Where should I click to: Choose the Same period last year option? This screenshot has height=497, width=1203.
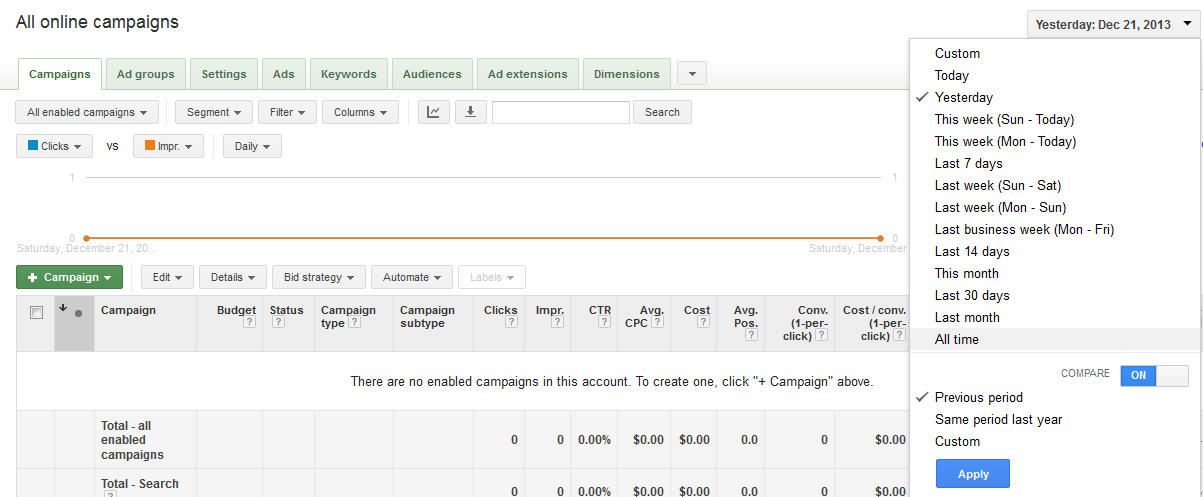click(998, 419)
